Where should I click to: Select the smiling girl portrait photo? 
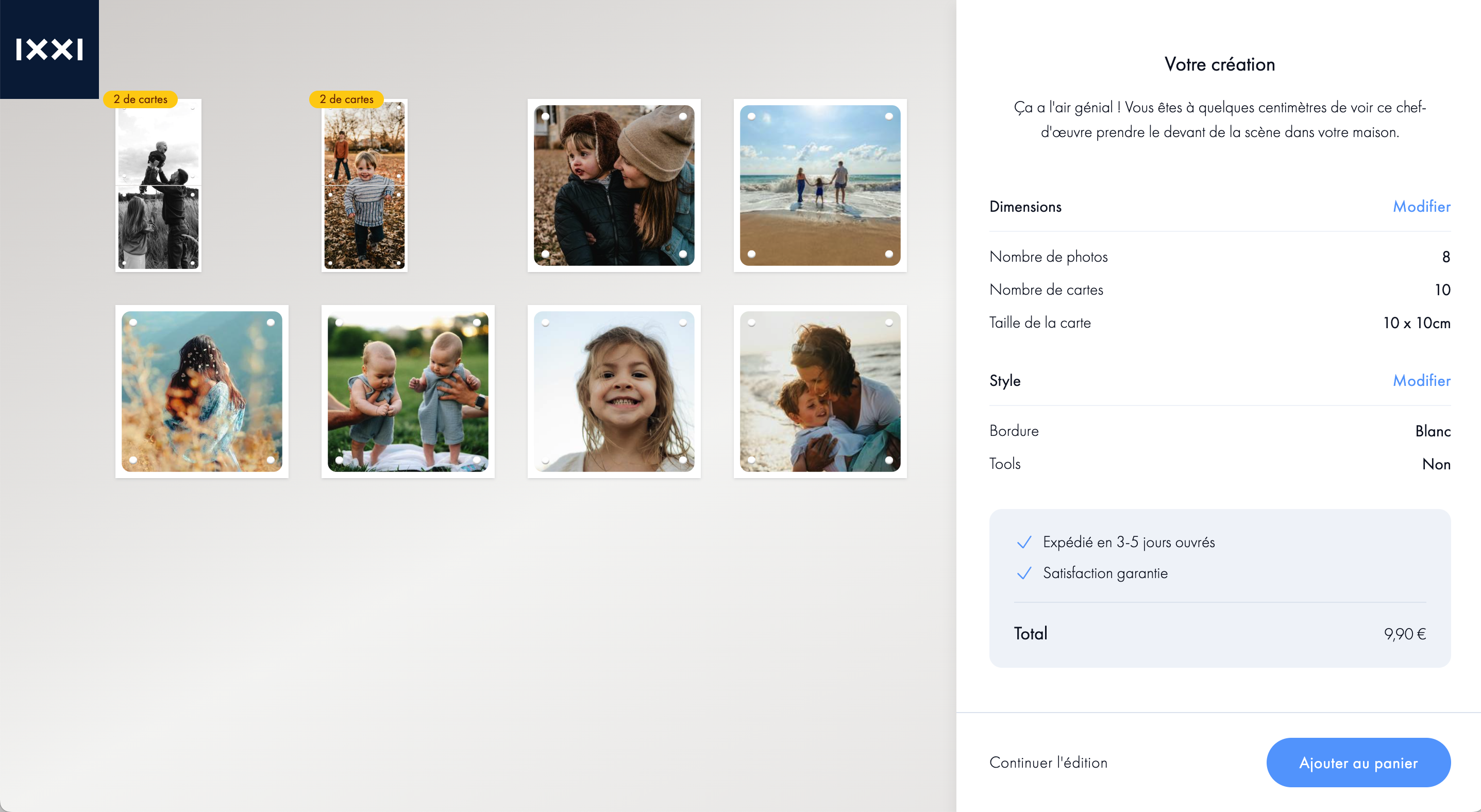tap(614, 392)
